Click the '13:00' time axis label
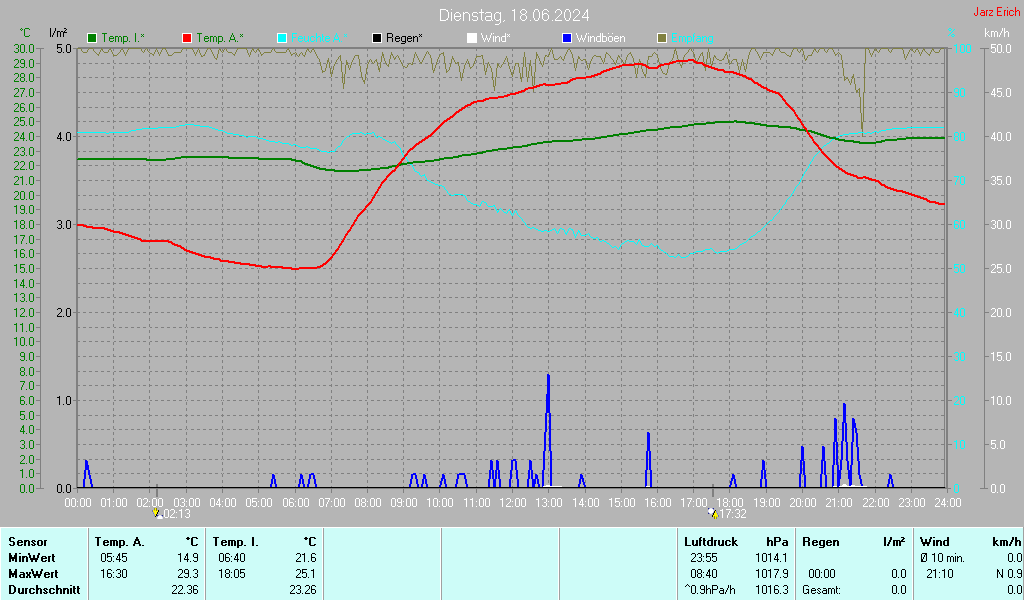The image size is (1024, 600). (549, 502)
